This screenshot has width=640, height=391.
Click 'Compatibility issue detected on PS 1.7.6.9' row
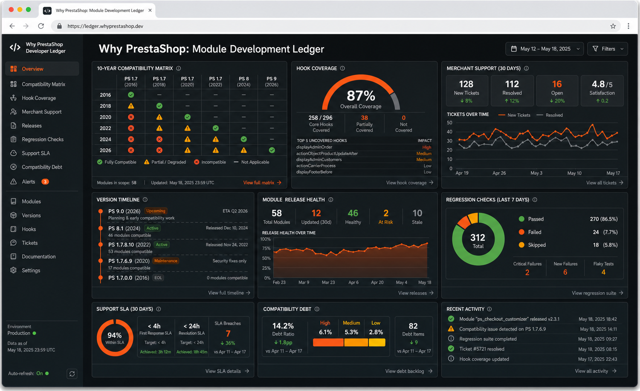pos(532,329)
